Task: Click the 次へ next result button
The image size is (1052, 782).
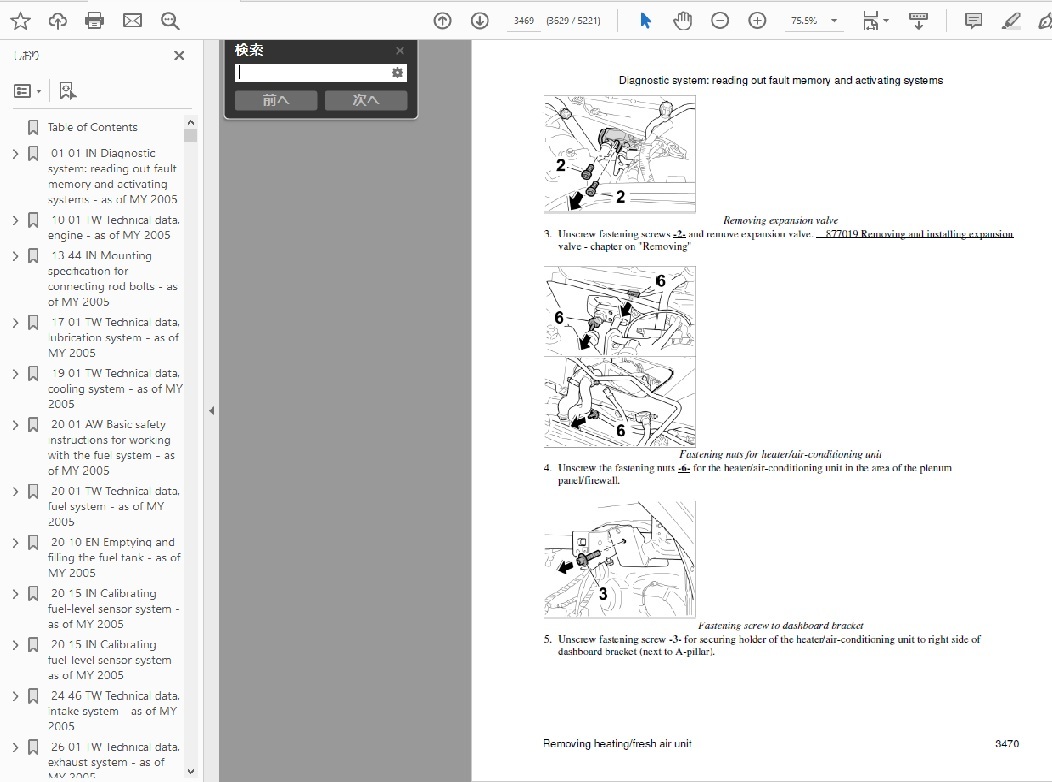Action: [x=366, y=100]
